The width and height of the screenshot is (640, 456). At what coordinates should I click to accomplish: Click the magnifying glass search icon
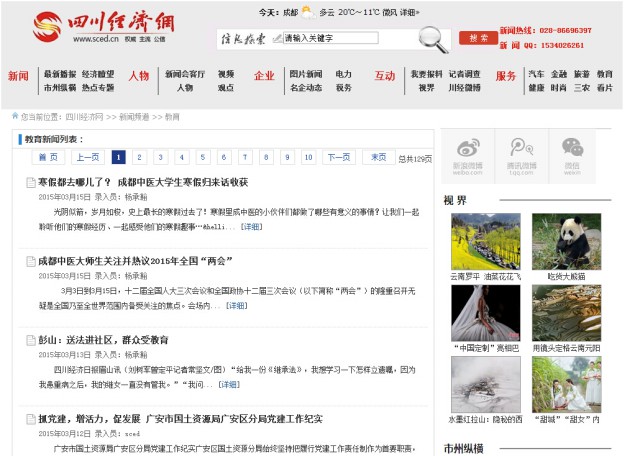point(433,38)
